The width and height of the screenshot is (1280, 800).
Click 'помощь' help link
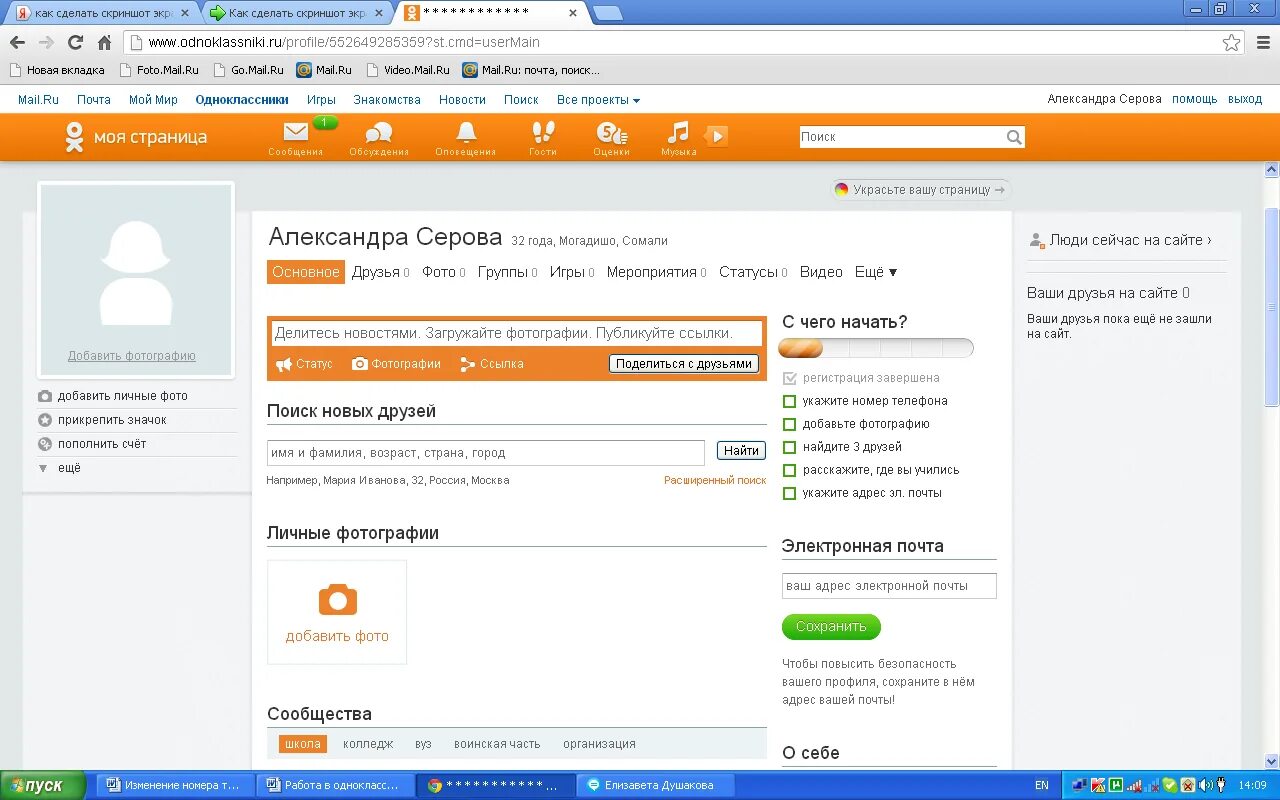click(1195, 100)
